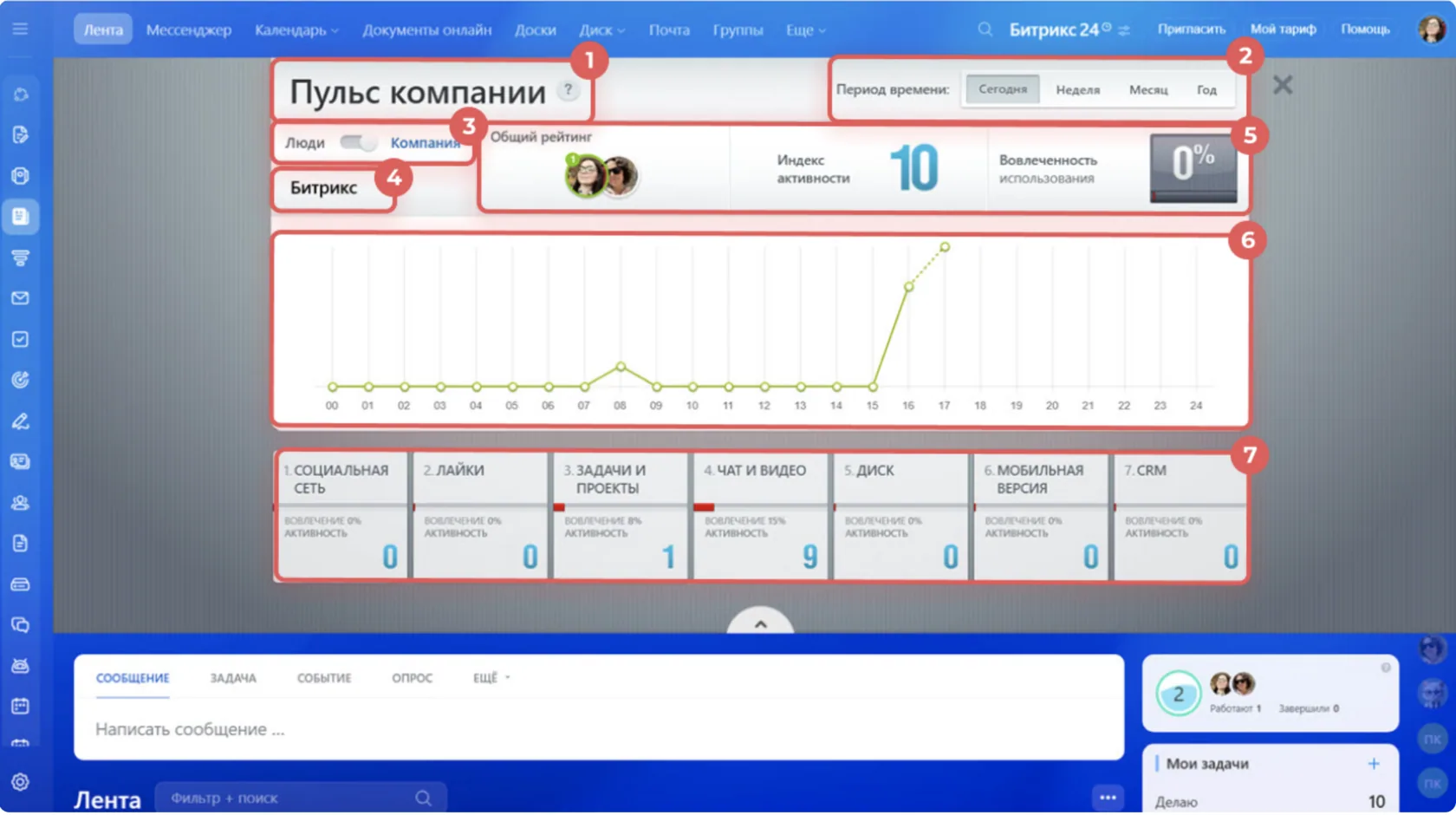
Task: Open the Мой тариф link
Action: click(x=1282, y=29)
